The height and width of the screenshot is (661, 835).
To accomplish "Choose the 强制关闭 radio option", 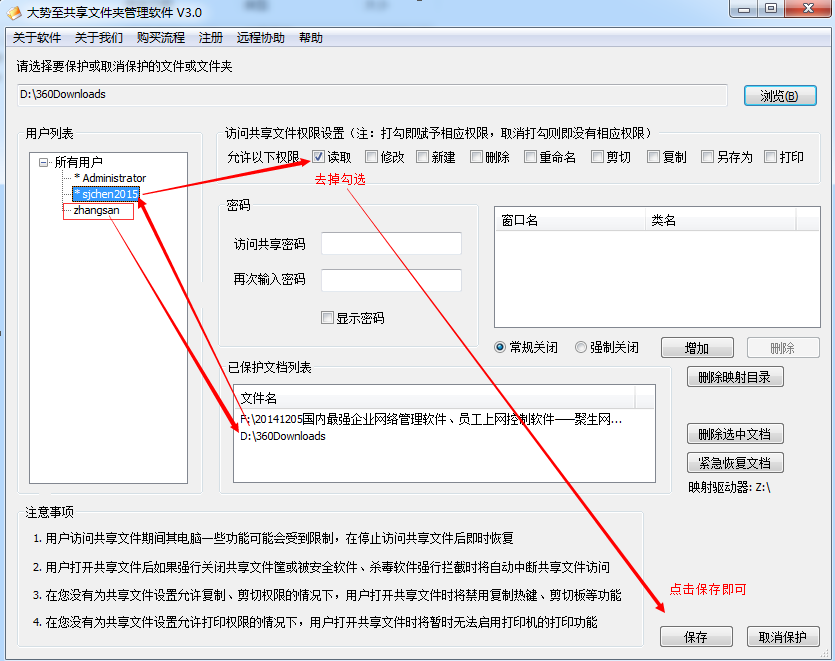I will (x=581, y=348).
